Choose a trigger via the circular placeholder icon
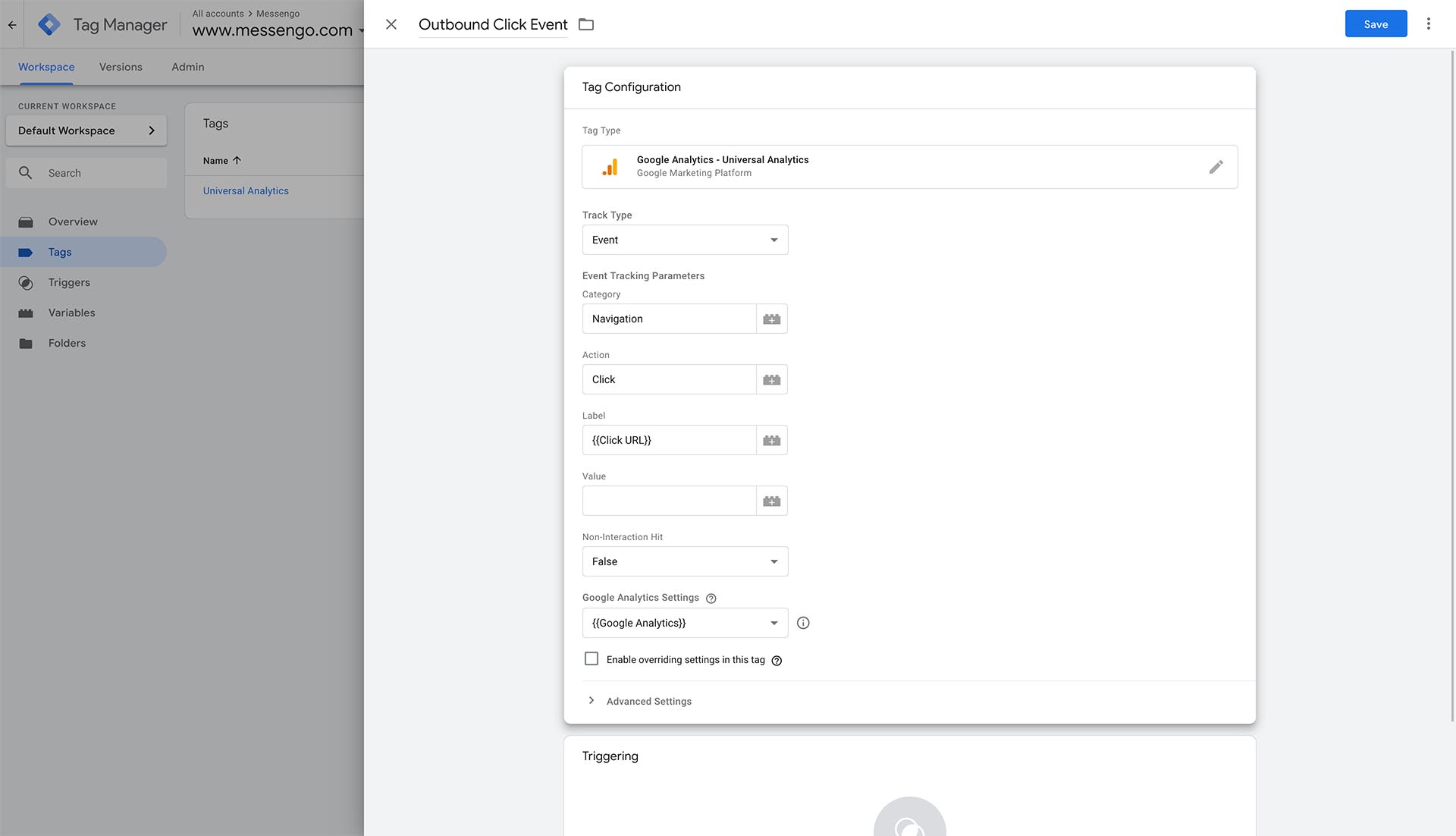1456x836 pixels. point(909,816)
